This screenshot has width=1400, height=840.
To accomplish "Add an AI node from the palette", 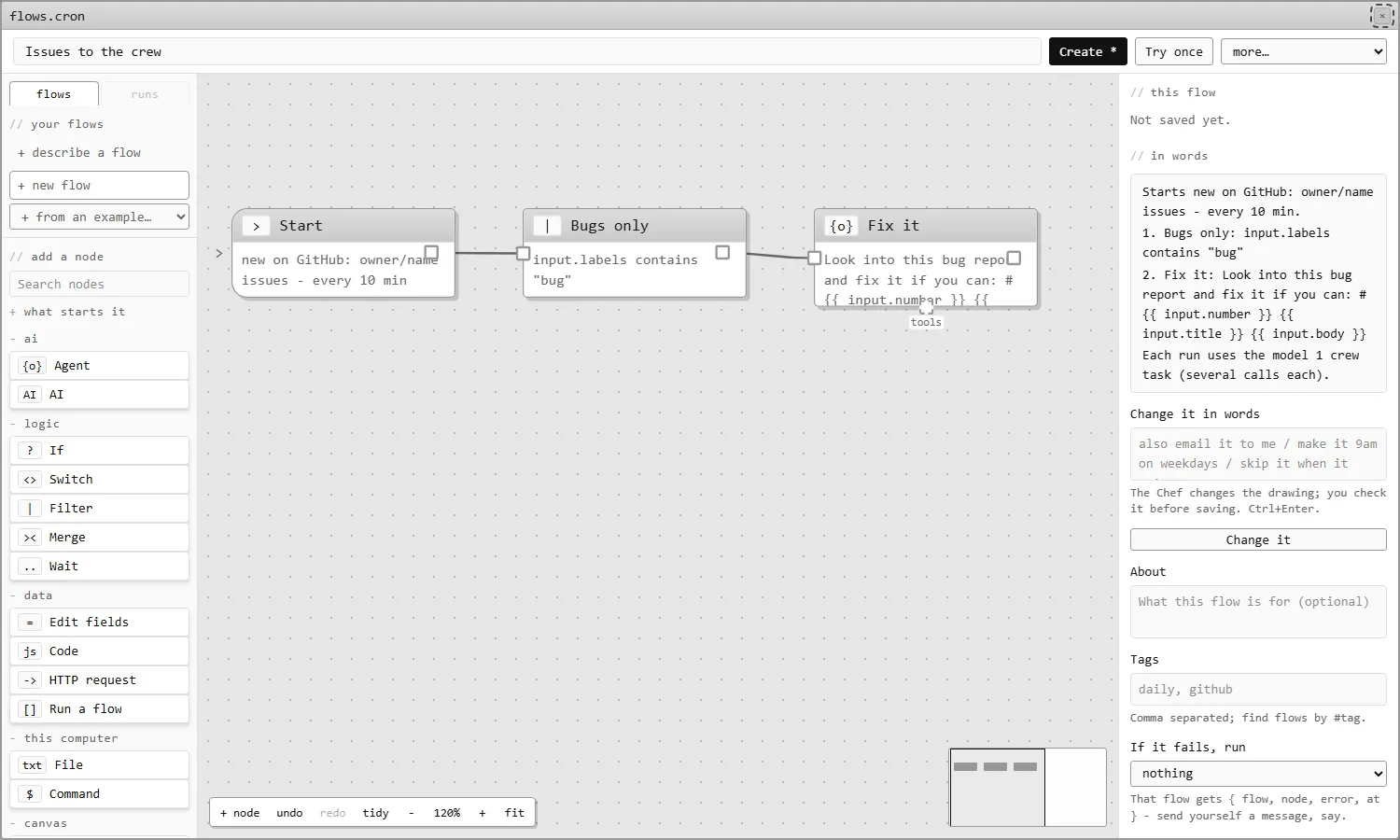I will pyautogui.click(x=99, y=395).
